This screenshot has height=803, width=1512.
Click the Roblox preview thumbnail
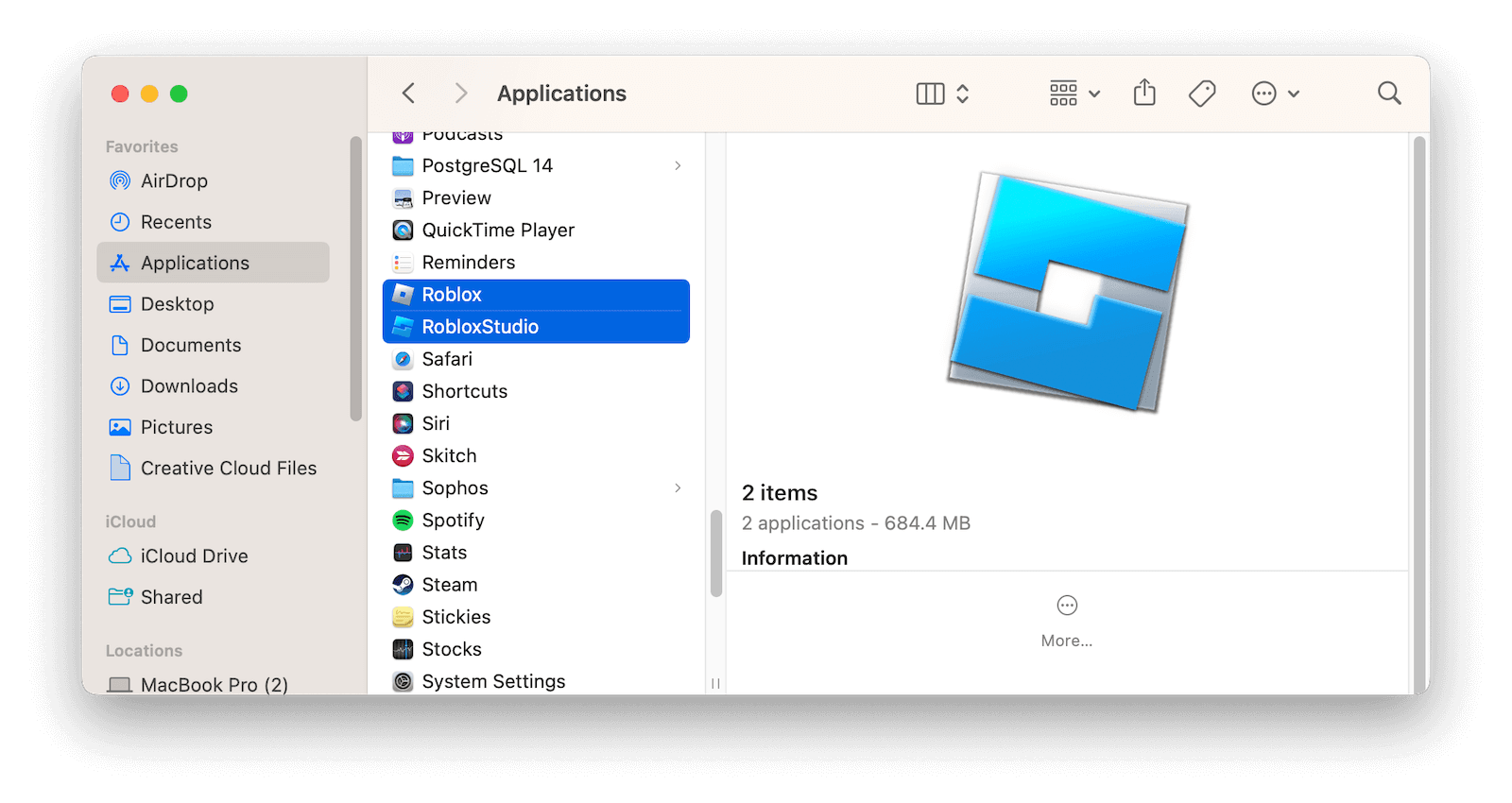click(x=1068, y=292)
